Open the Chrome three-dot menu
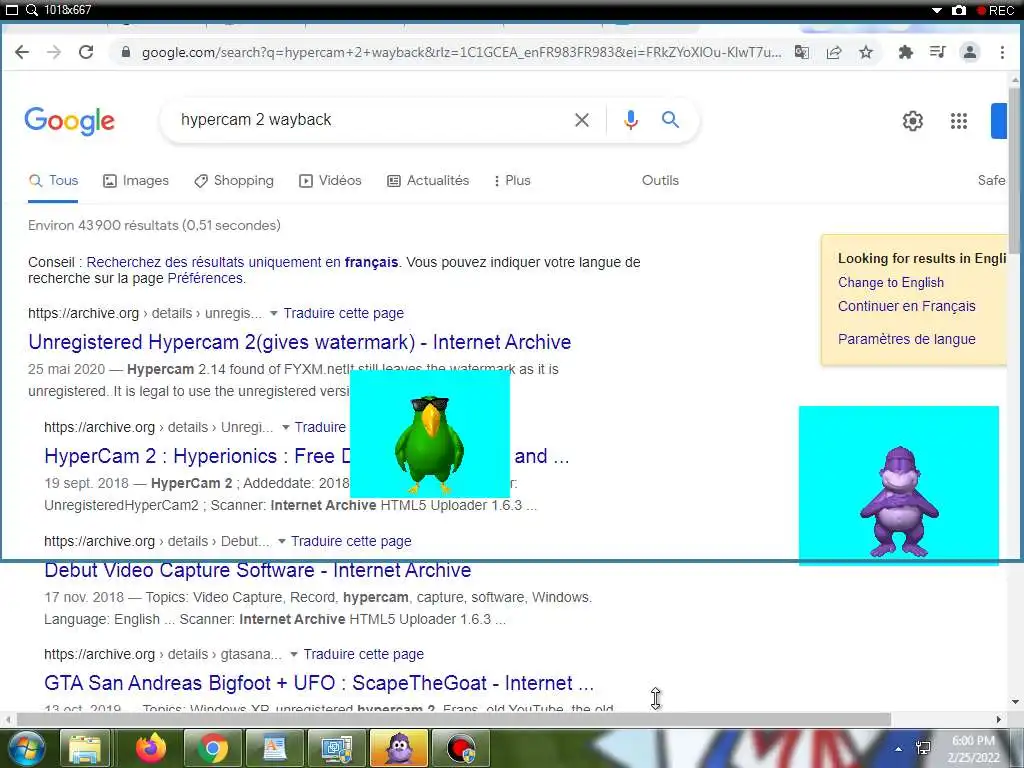1024x768 pixels. [x=1002, y=52]
